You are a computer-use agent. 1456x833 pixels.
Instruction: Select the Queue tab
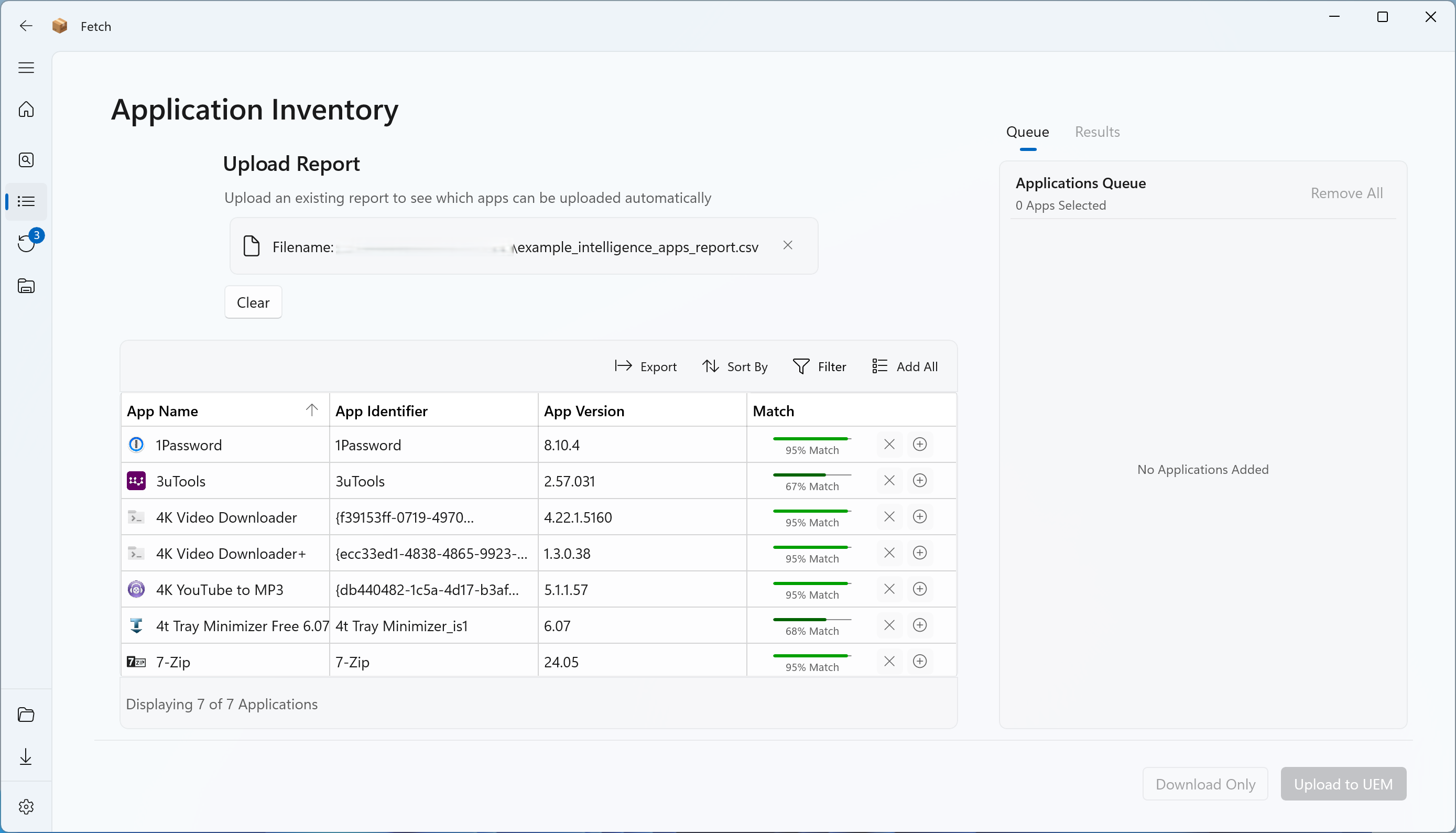1027,132
